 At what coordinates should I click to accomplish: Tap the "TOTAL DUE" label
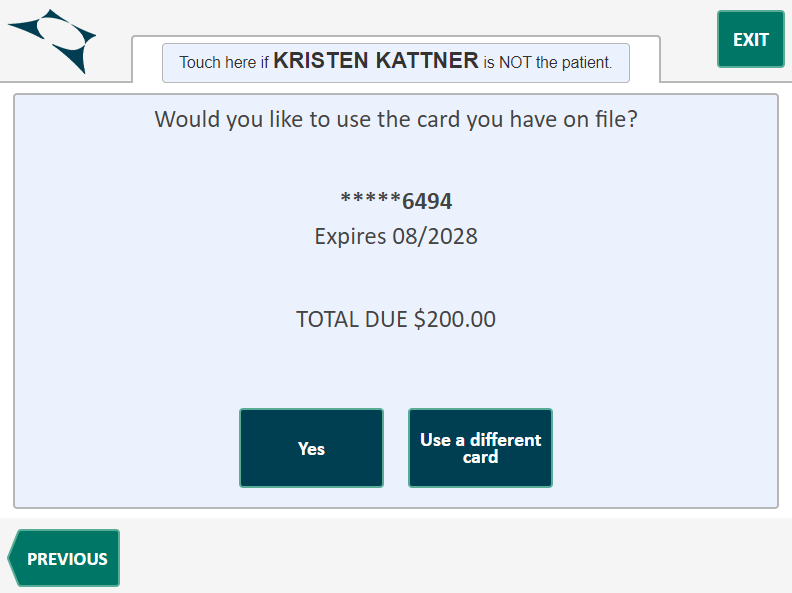coord(352,320)
